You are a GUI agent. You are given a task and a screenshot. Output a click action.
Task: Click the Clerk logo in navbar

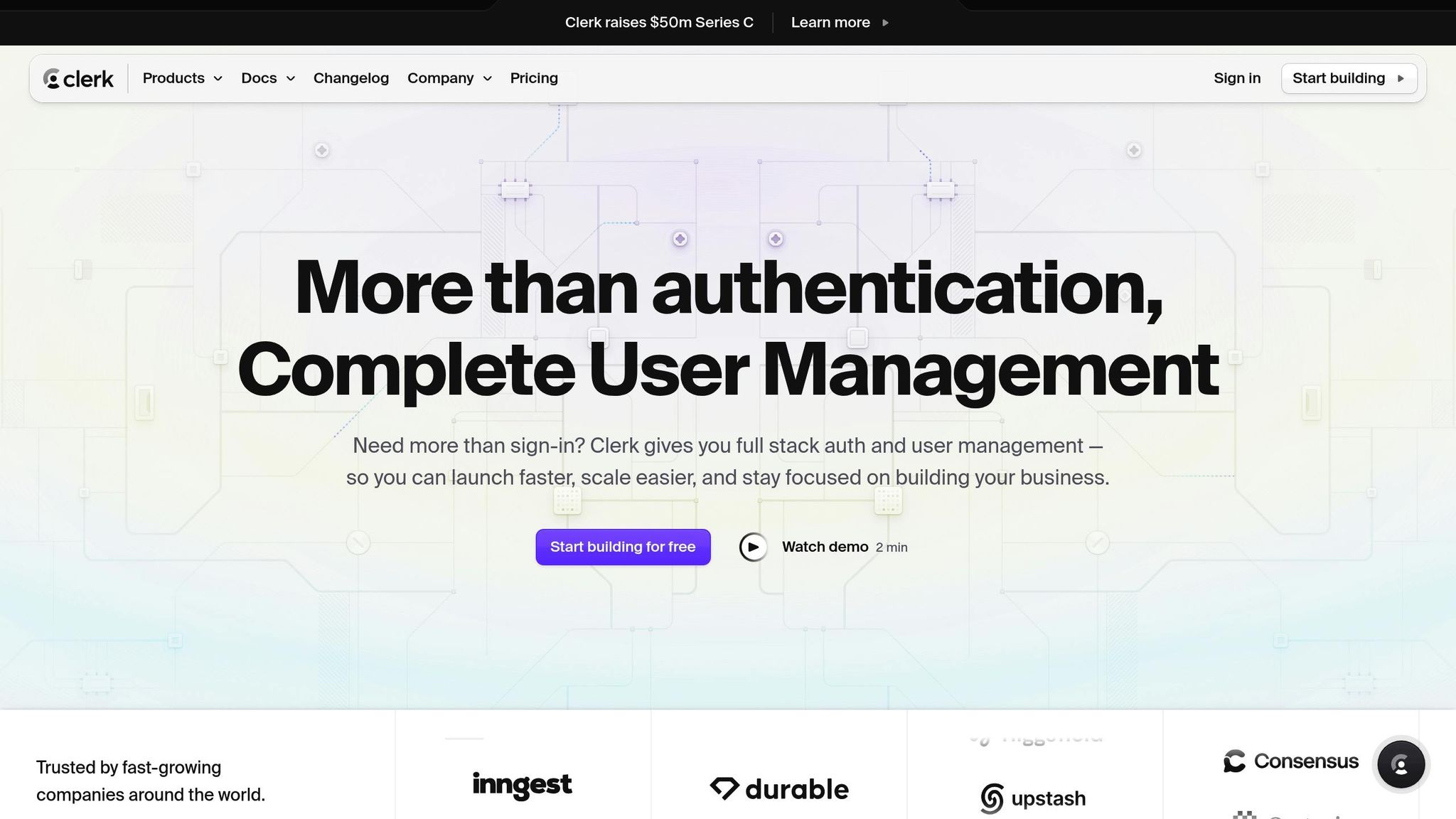tap(78, 79)
